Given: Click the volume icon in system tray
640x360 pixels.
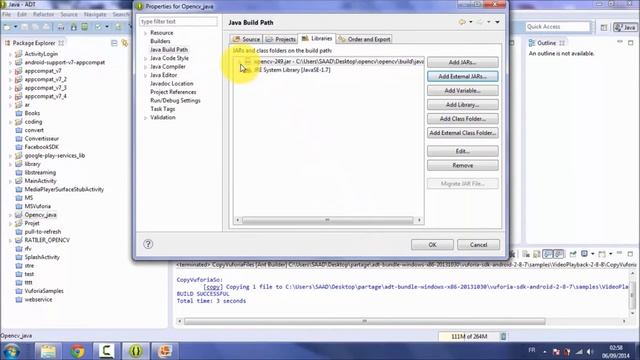Looking at the screenshot, I should (x=590, y=351).
